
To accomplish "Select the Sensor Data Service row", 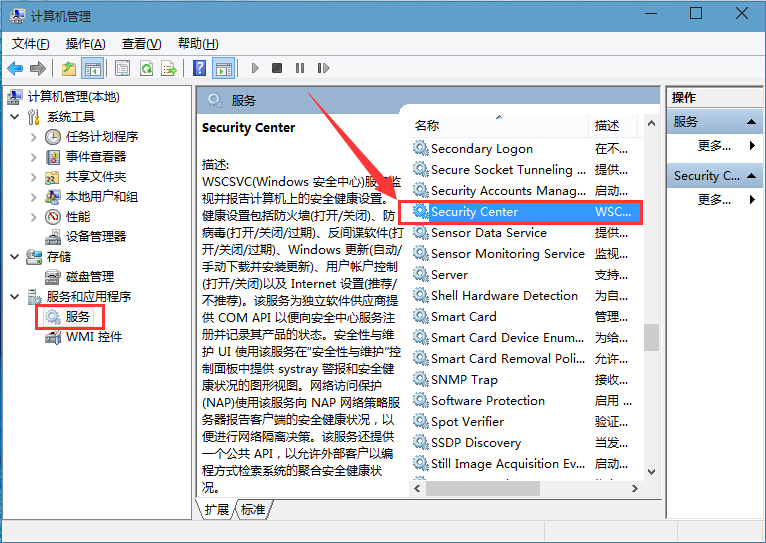I will [x=526, y=233].
